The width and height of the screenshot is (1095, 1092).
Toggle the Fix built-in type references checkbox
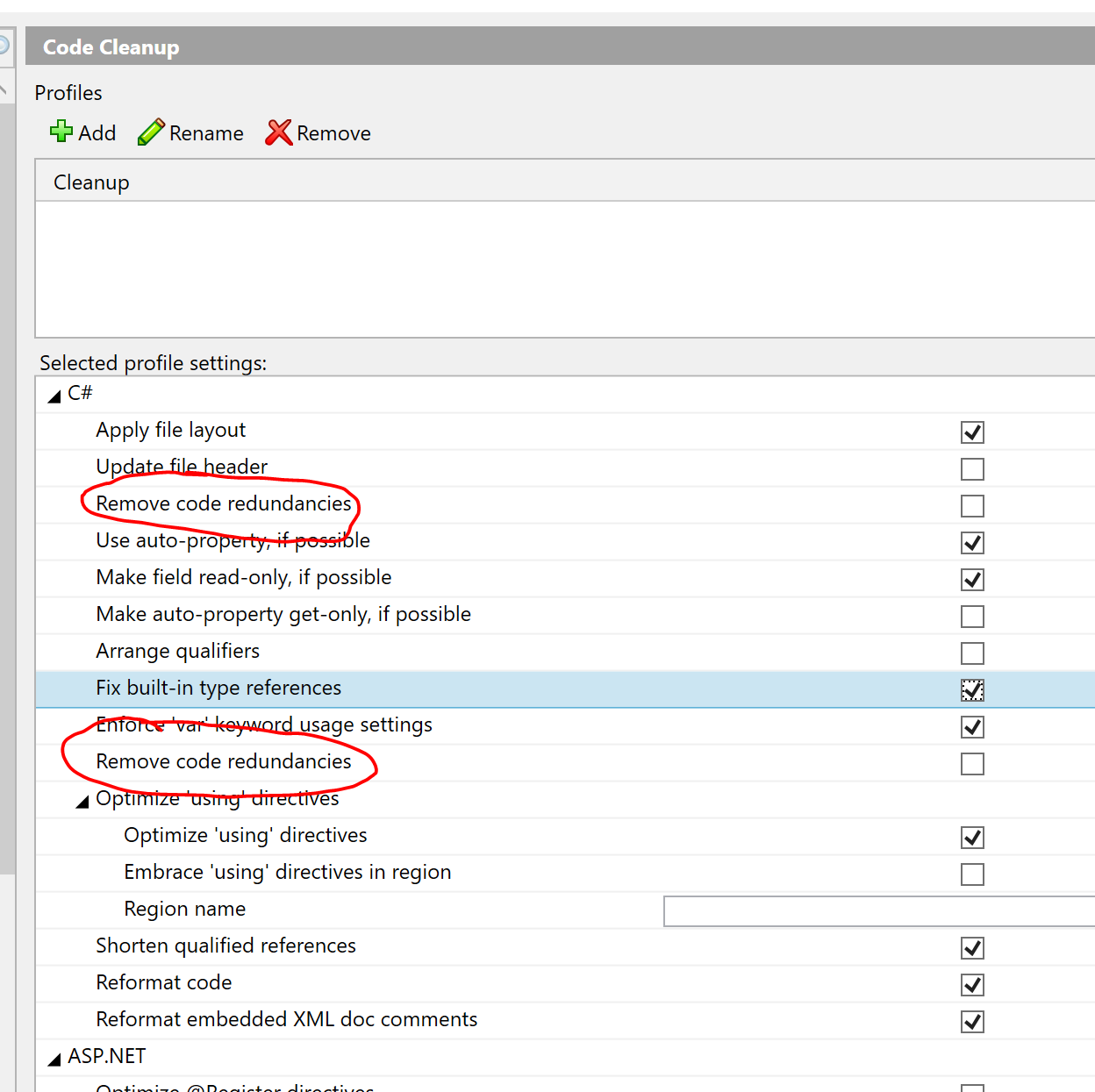[972, 690]
